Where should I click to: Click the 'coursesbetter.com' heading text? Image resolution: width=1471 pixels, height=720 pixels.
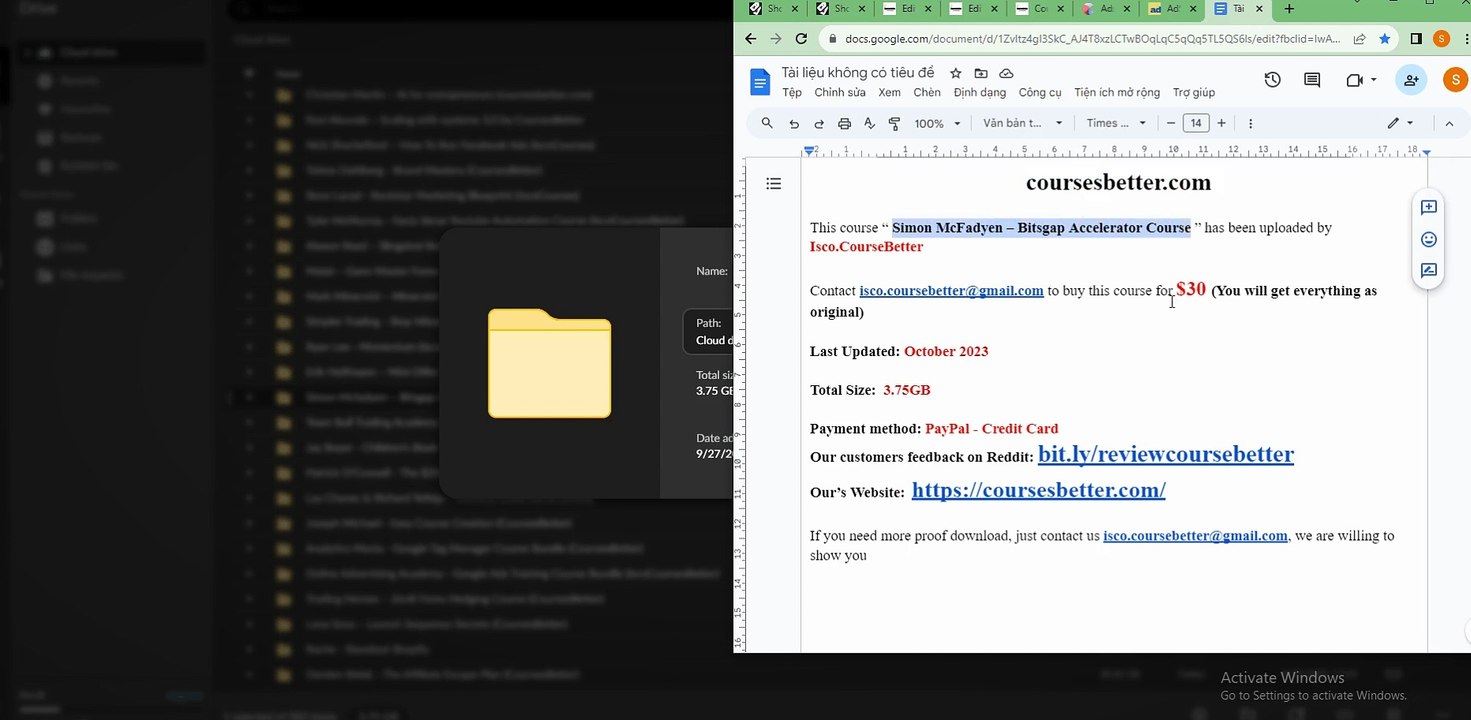coord(1118,182)
